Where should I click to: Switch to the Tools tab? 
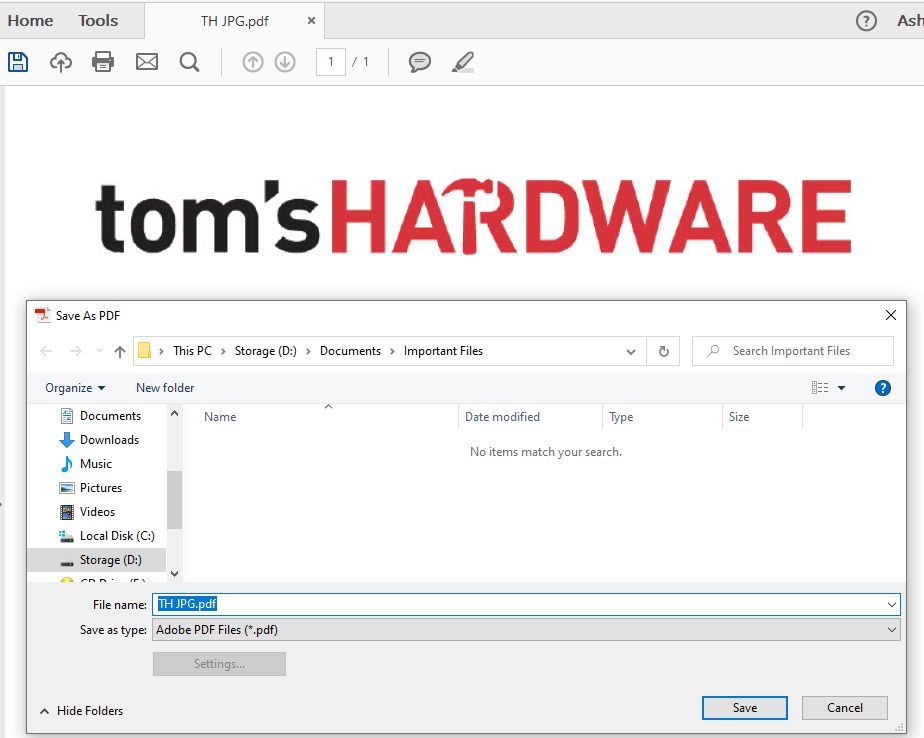click(95, 20)
